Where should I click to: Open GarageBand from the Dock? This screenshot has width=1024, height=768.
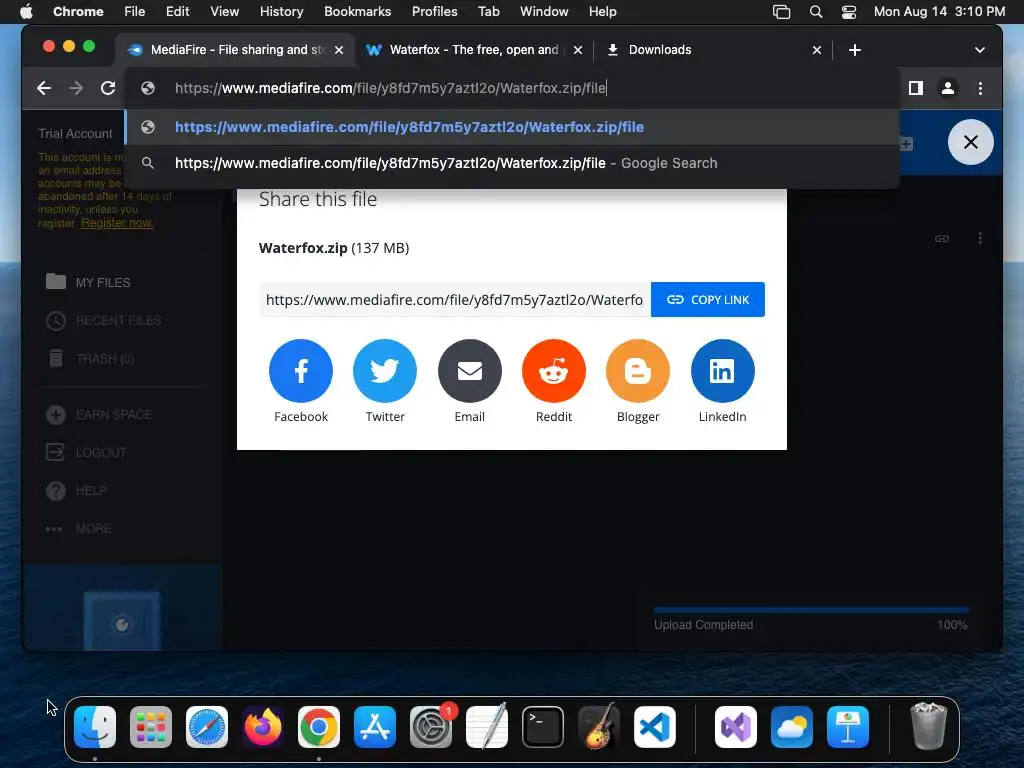coord(599,727)
